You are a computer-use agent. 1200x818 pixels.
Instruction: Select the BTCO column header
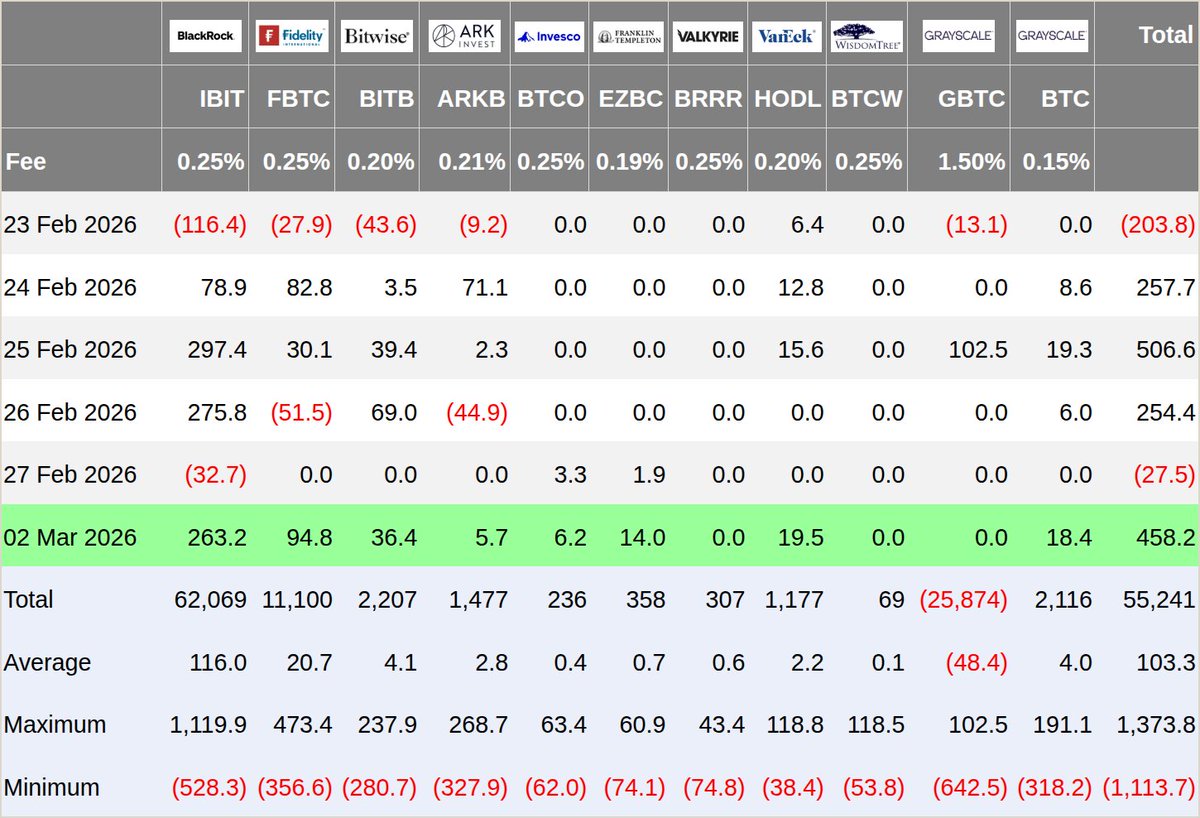coord(551,99)
